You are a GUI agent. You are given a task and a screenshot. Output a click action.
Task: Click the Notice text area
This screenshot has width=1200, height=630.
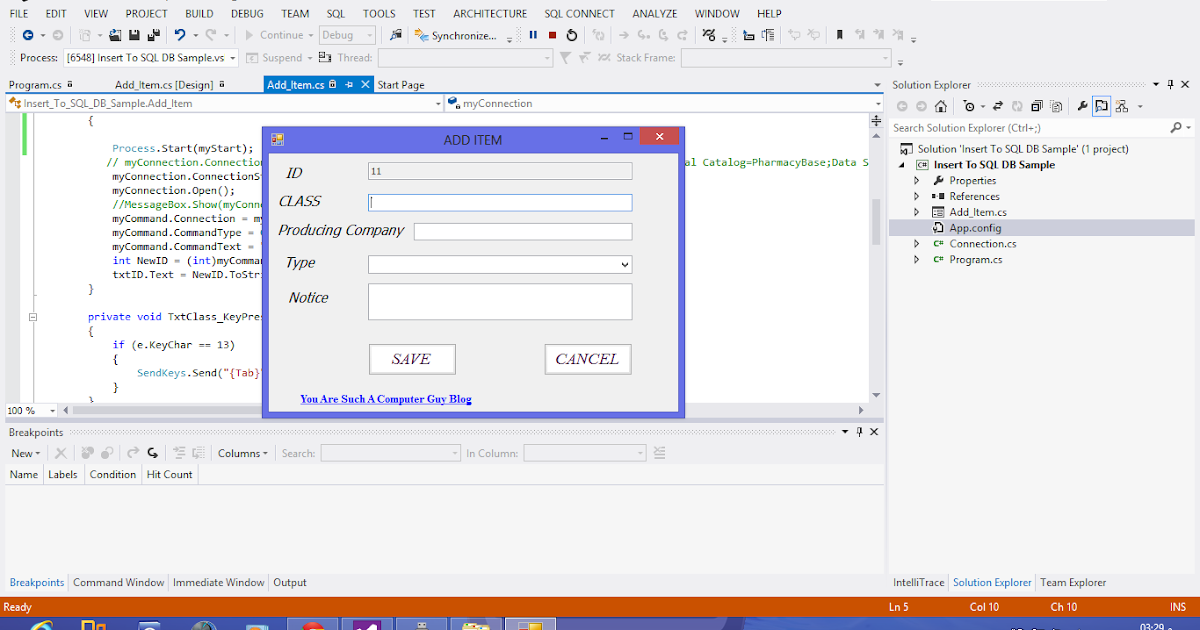500,302
